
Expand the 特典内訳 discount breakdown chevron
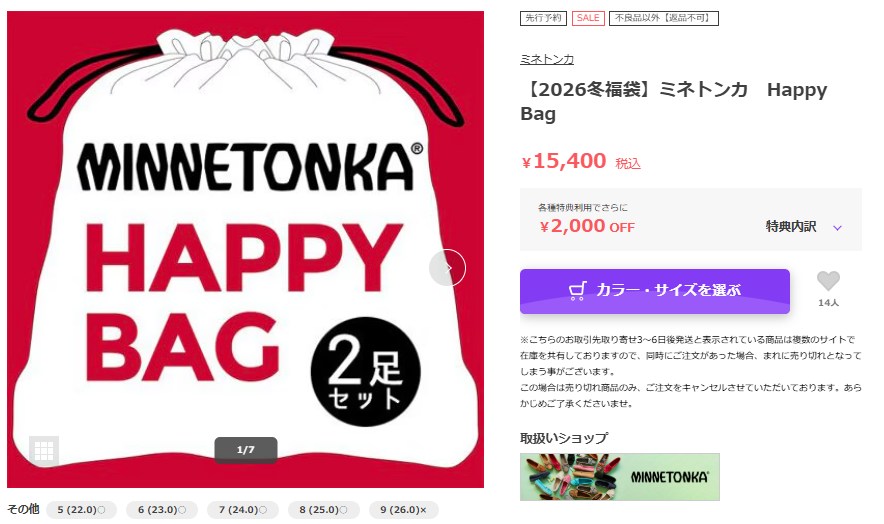[837, 227]
